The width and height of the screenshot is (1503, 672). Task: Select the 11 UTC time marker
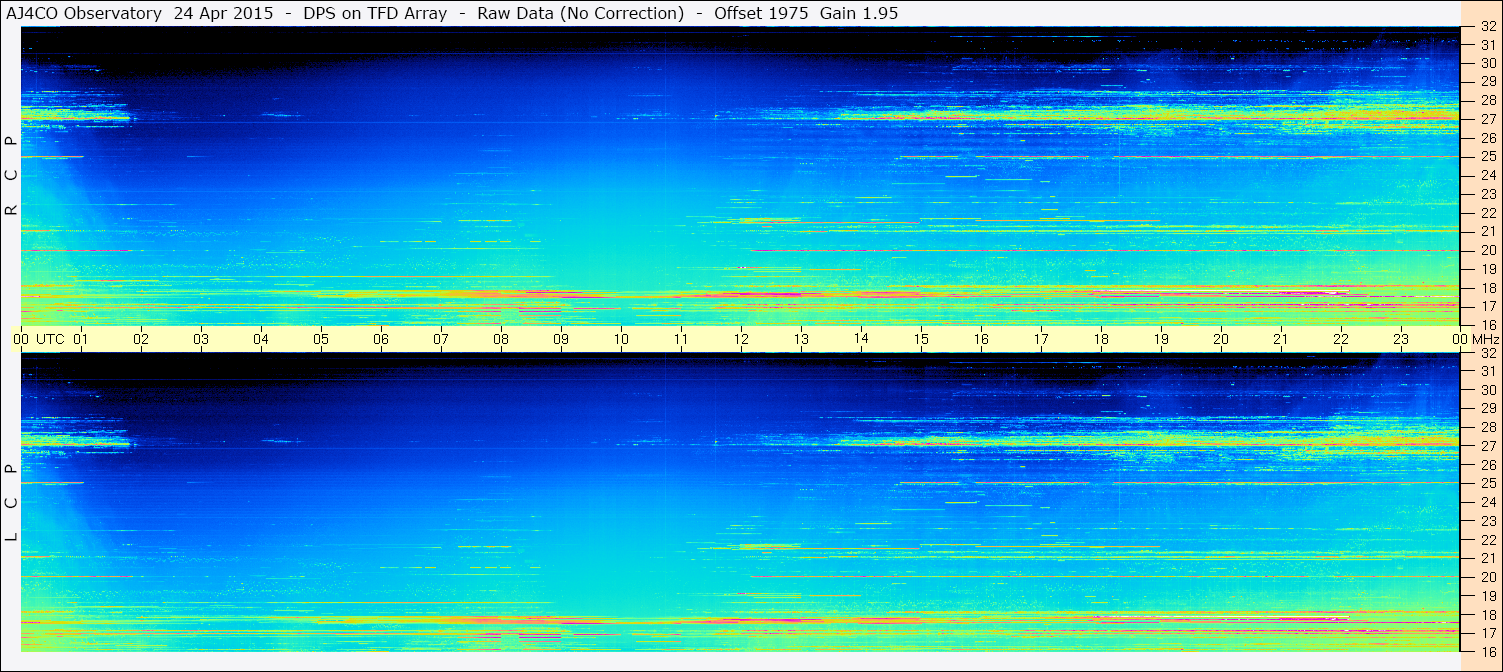click(681, 339)
